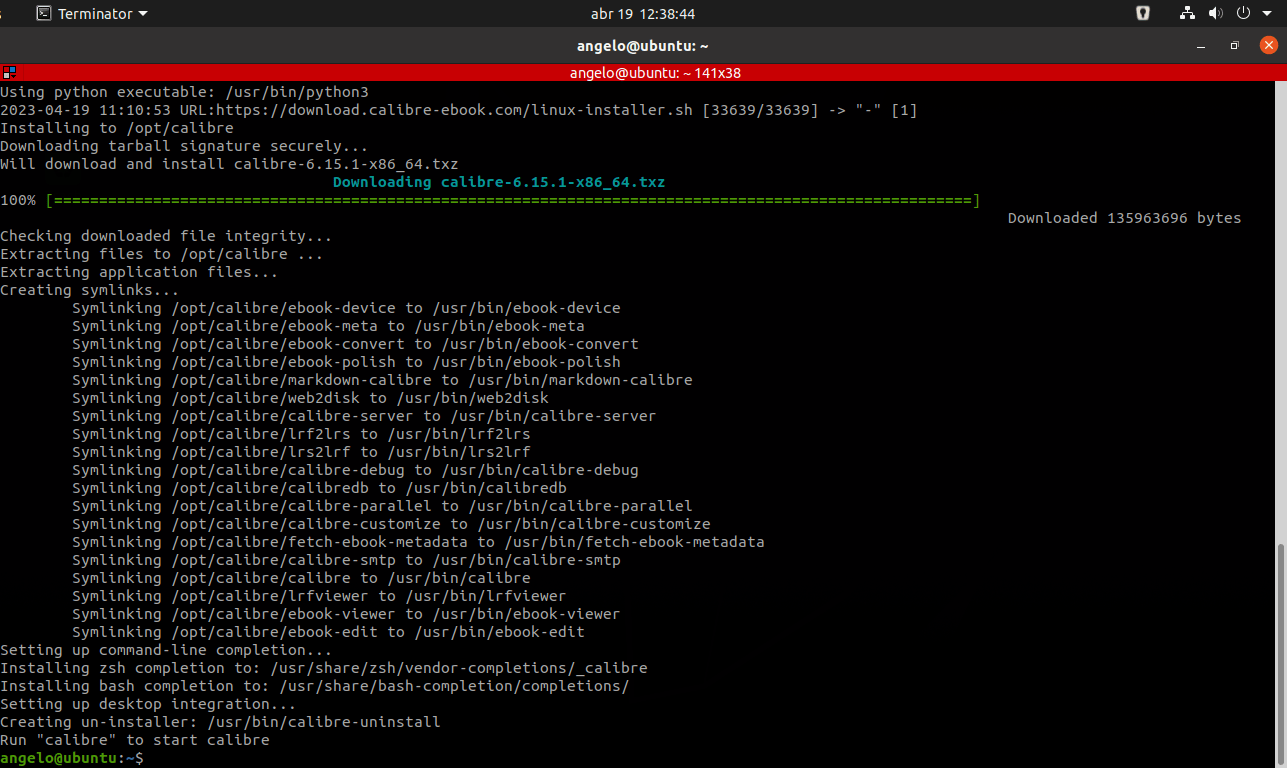Click the line "Setting up desktop integration..."
The height and width of the screenshot is (768, 1287).
click(148, 704)
